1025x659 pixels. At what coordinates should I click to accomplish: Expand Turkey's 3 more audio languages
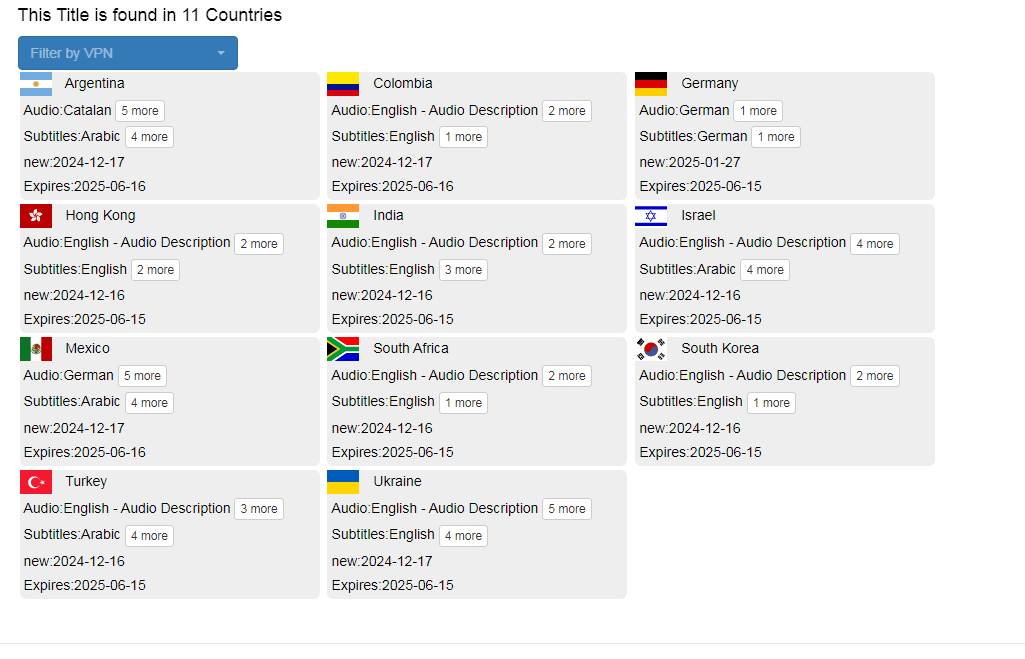pos(258,509)
